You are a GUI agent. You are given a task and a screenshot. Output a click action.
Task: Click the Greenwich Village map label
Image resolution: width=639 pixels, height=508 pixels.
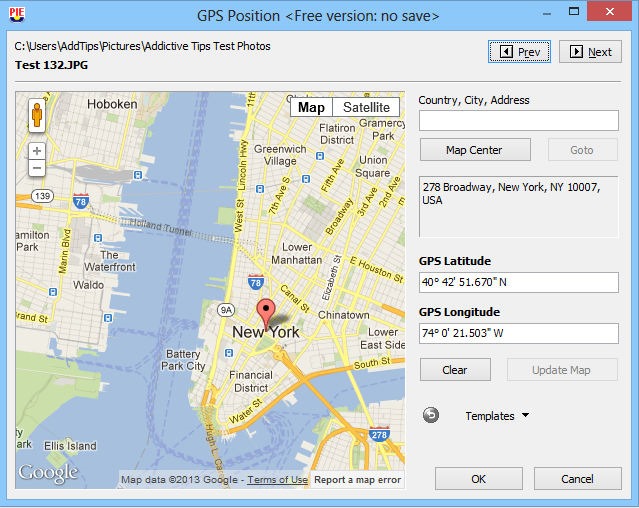click(x=280, y=155)
